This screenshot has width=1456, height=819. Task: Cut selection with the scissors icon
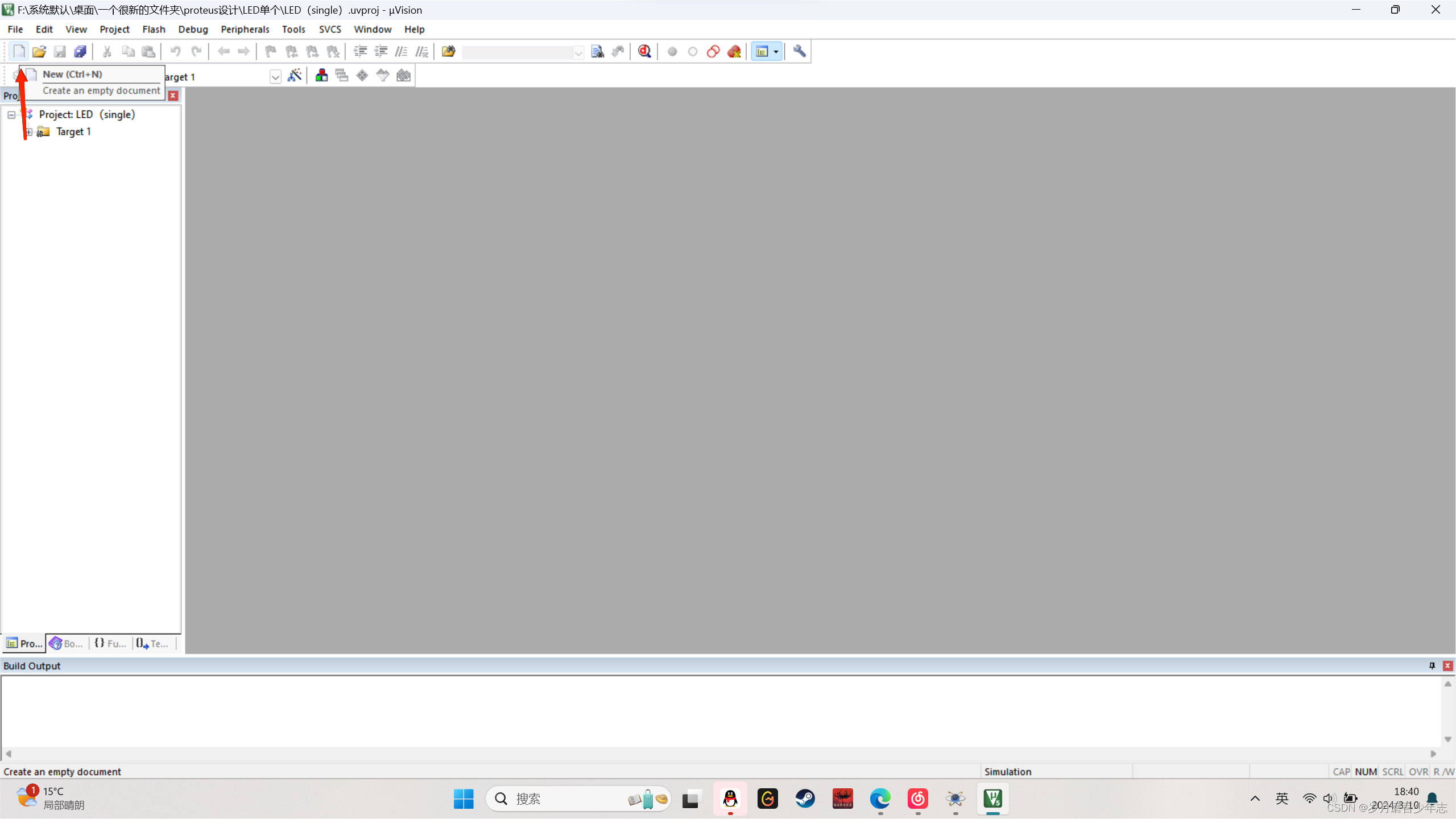[107, 52]
